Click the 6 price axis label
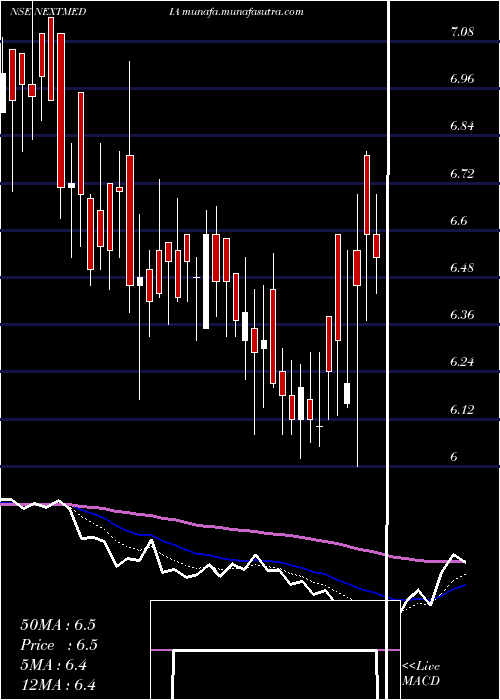 pos(454,456)
